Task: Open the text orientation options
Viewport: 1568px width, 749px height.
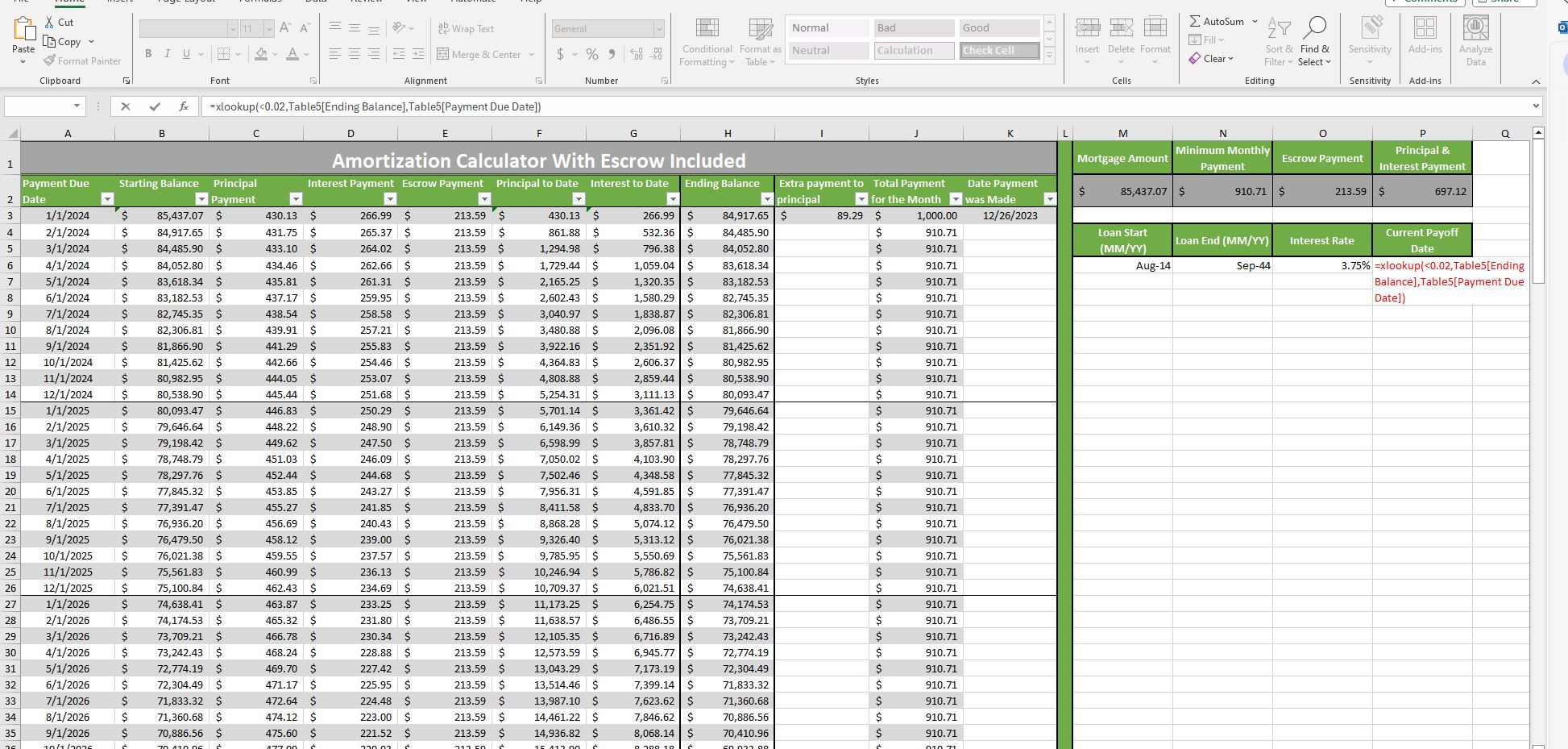Action: [x=400, y=28]
